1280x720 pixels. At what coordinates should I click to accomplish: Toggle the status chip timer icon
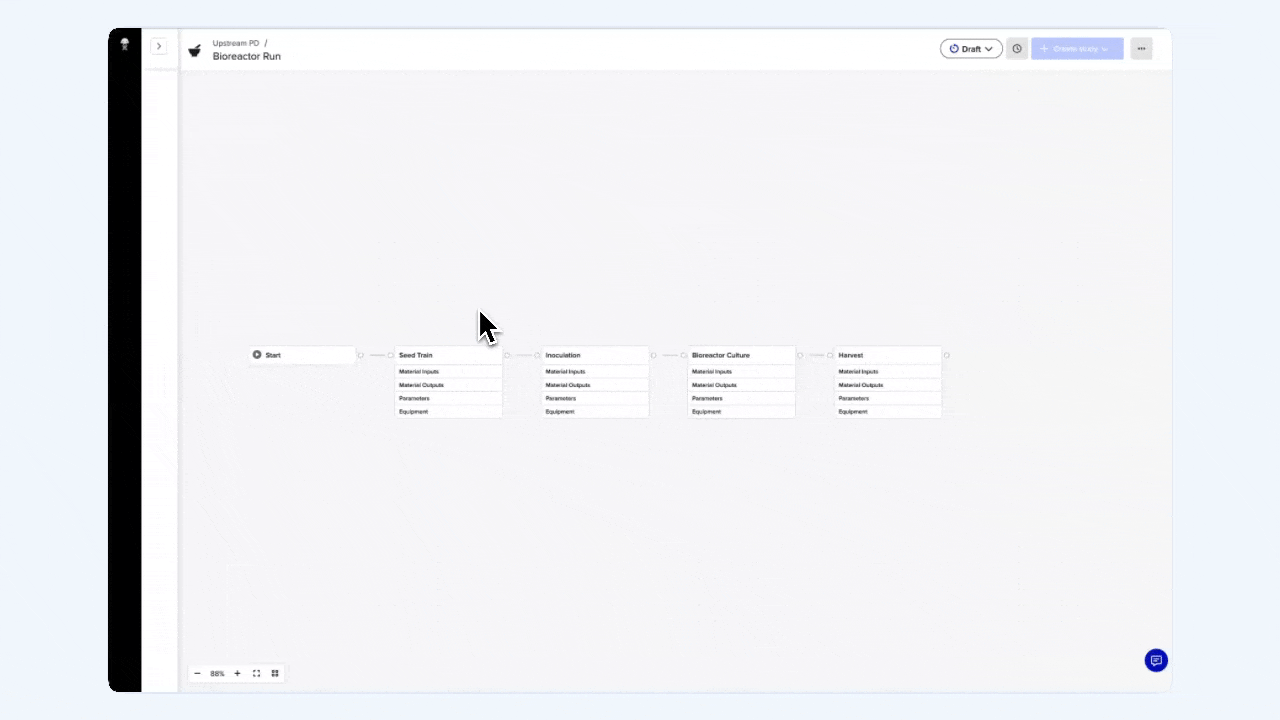click(x=955, y=48)
